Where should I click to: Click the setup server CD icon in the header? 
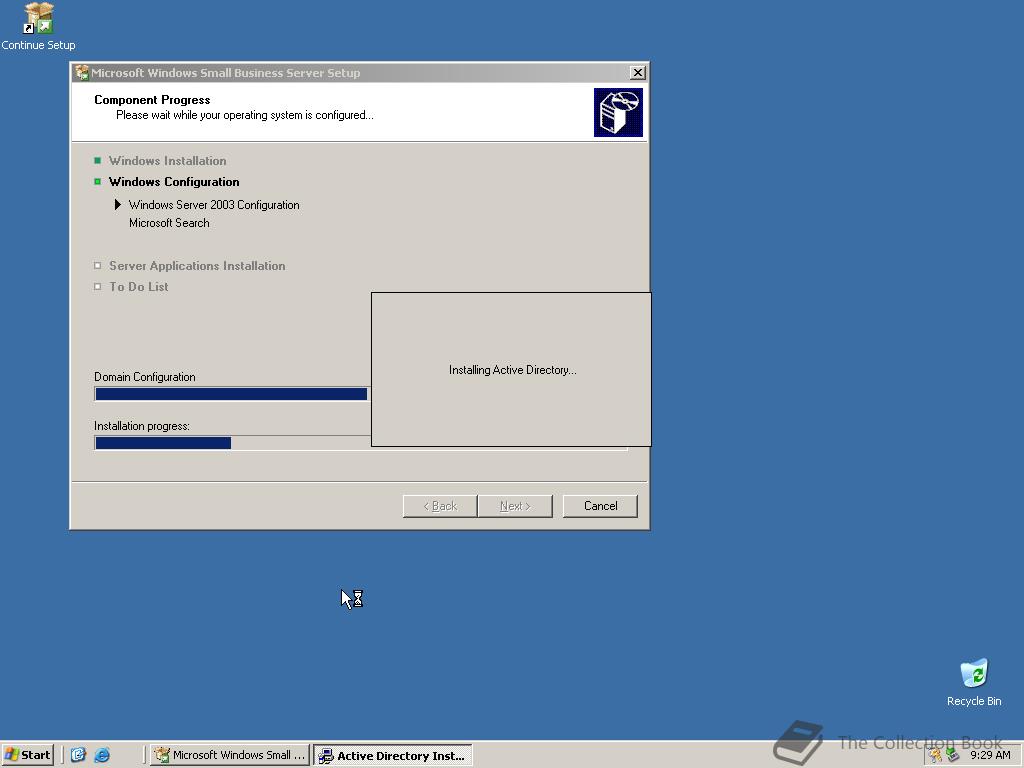[x=618, y=112]
